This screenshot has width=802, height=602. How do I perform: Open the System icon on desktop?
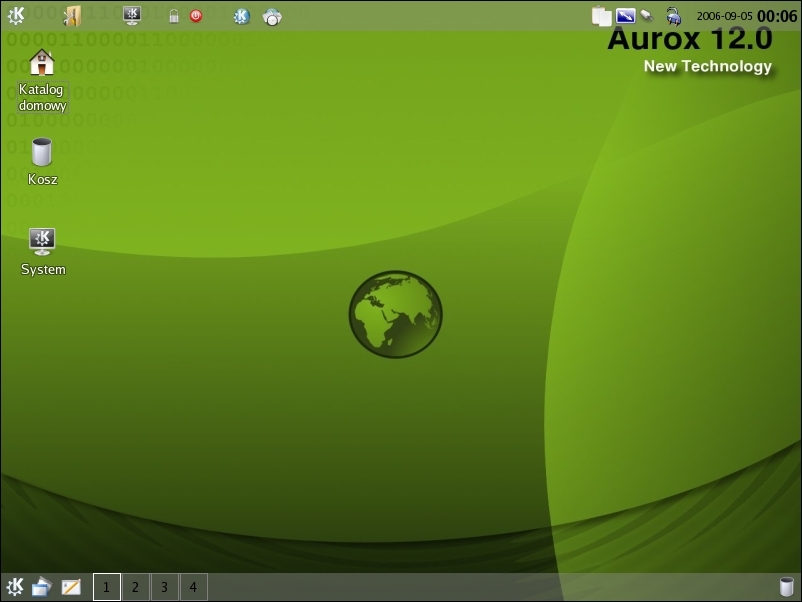[x=42, y=240]
